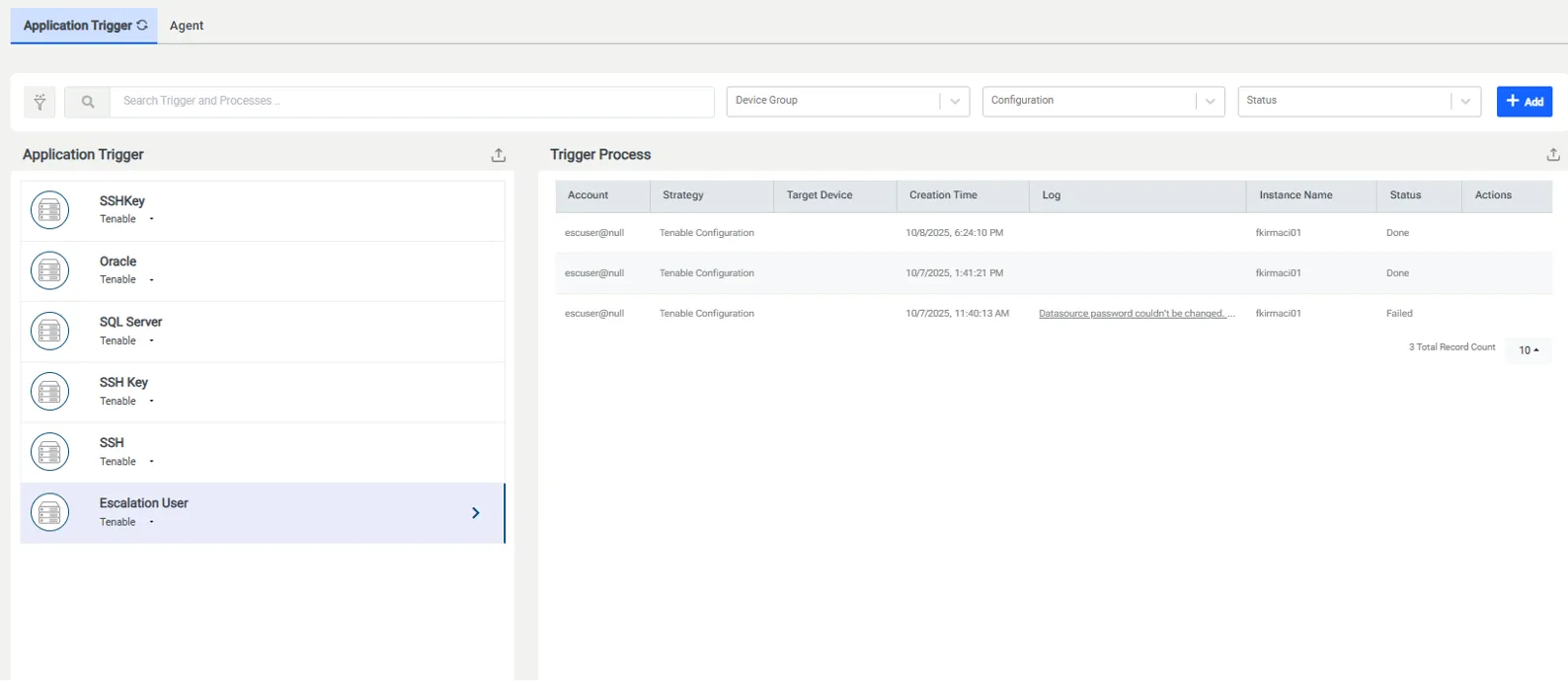Select the Escalation User trigger name

(x=144, y=503)
